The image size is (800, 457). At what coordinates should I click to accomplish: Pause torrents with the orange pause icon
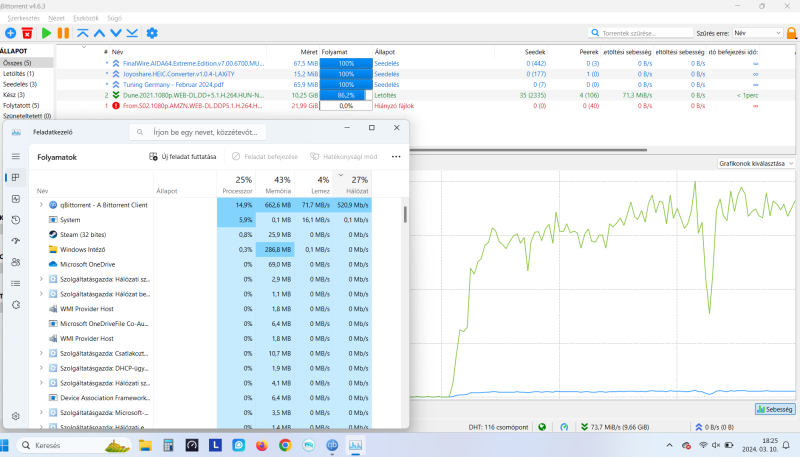pyautogui.click(x=63, y=33)
